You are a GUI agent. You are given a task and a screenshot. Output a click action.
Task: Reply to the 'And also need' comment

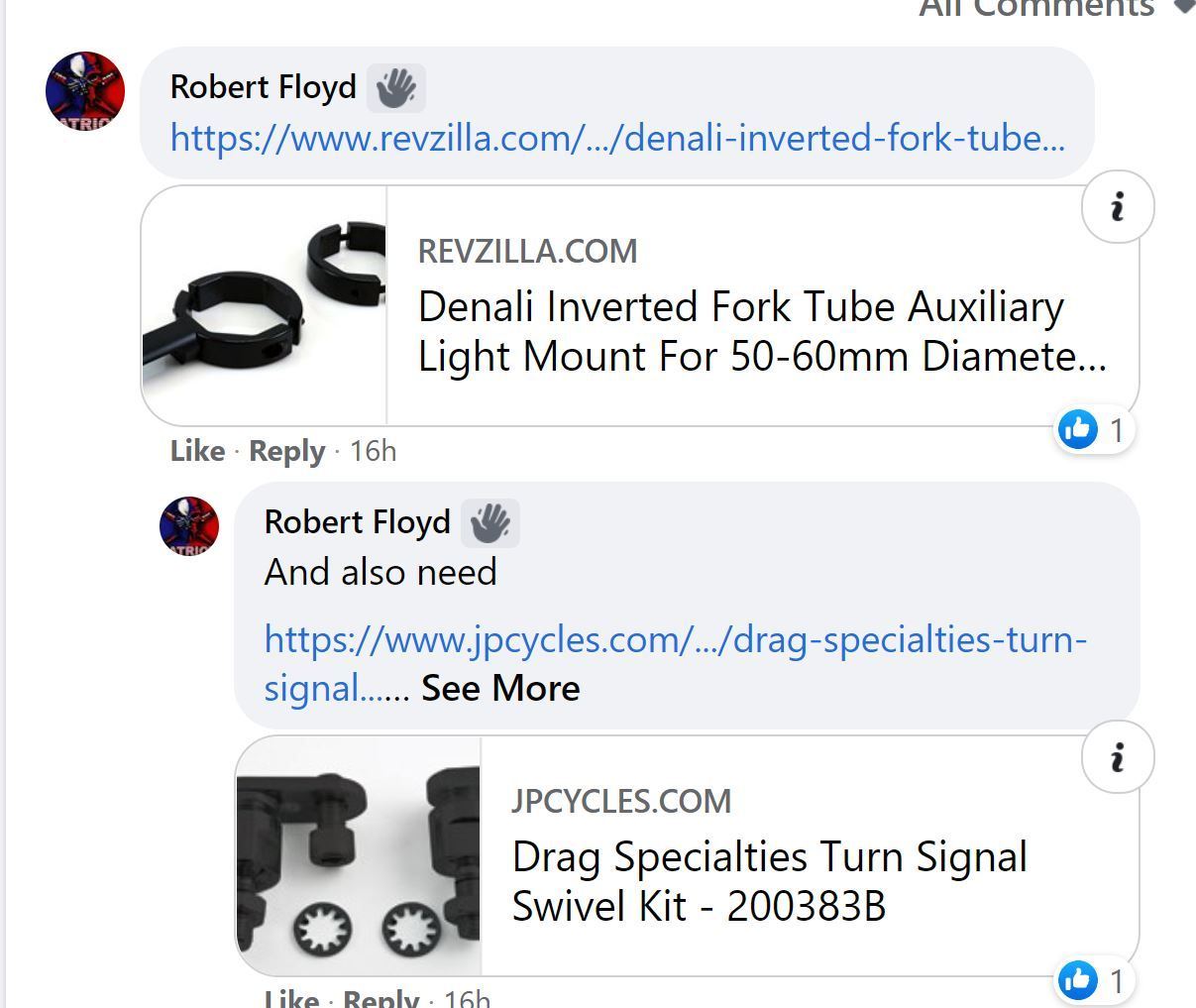point(381,999)
